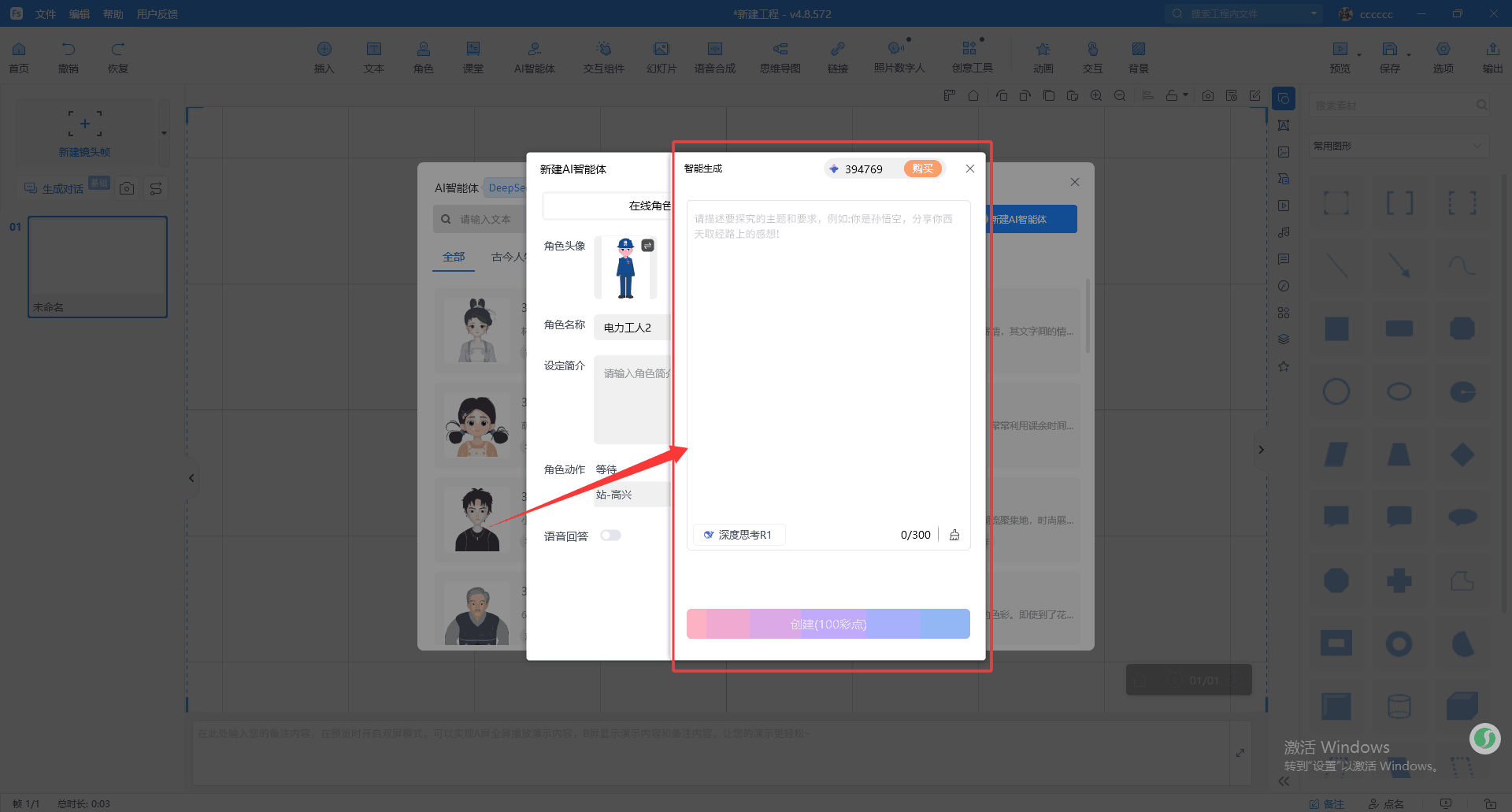Select the 照片数字人 toolbar icon
Screen dimensions: 1512x812
click(899, 57)
